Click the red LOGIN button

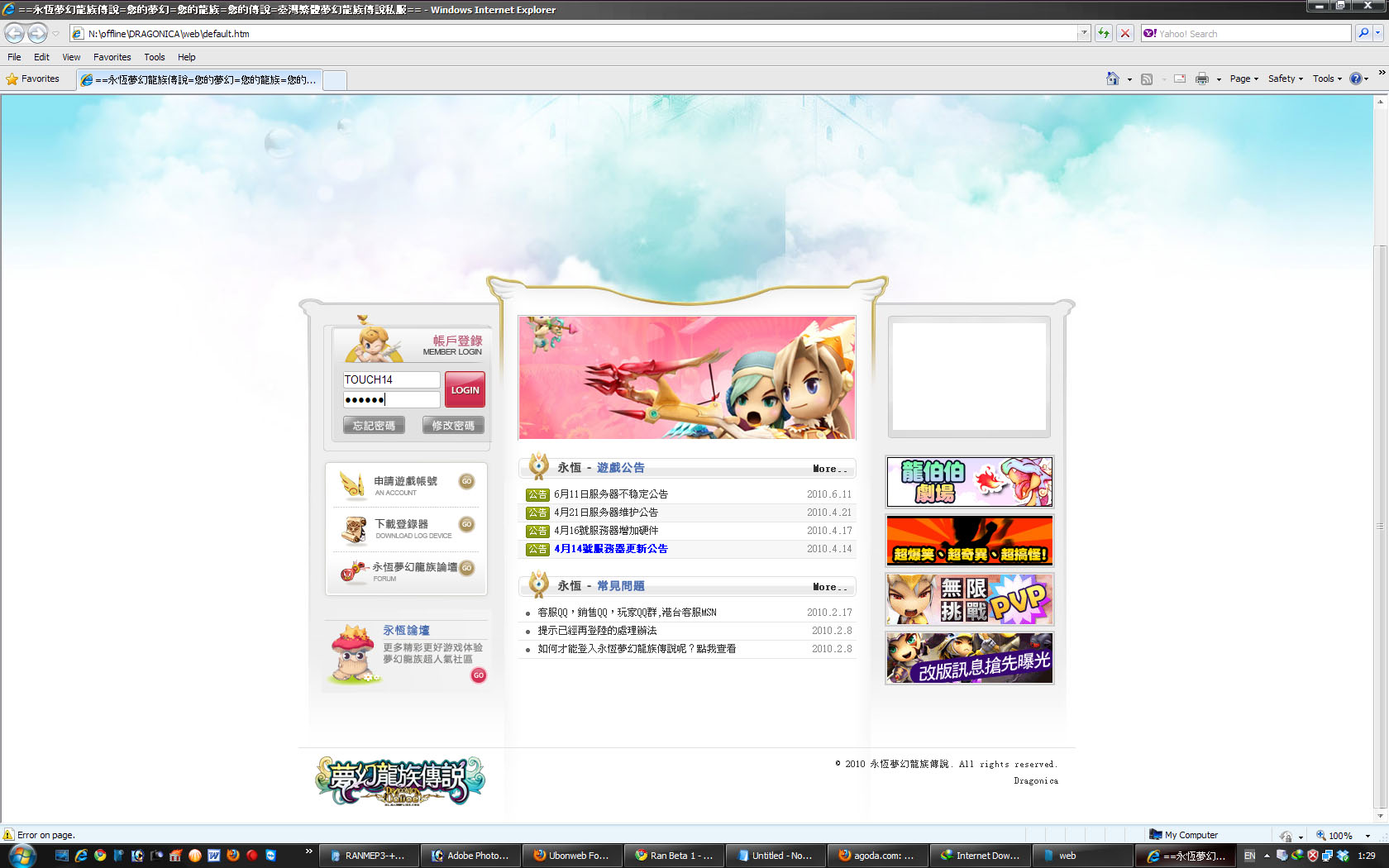point(465,389)
